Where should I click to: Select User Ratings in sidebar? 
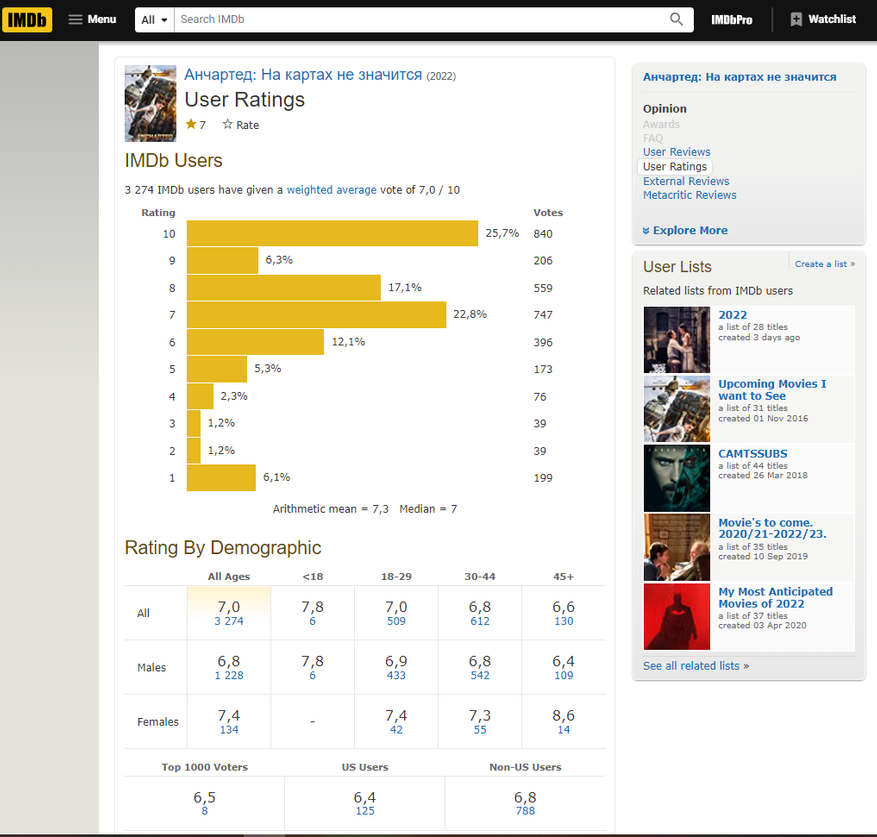[675, 167]
